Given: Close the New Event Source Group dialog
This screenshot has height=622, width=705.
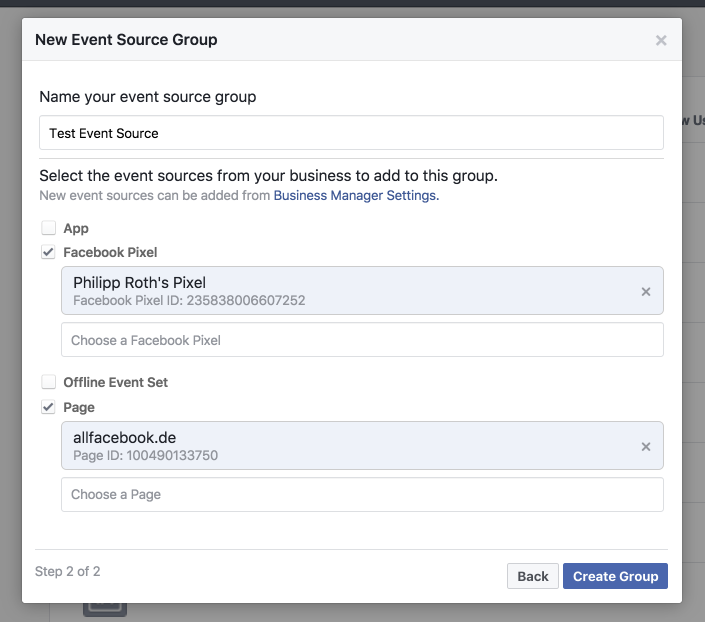Looking at the screenshot, I should pyautogui.click(x=660, y=40).
